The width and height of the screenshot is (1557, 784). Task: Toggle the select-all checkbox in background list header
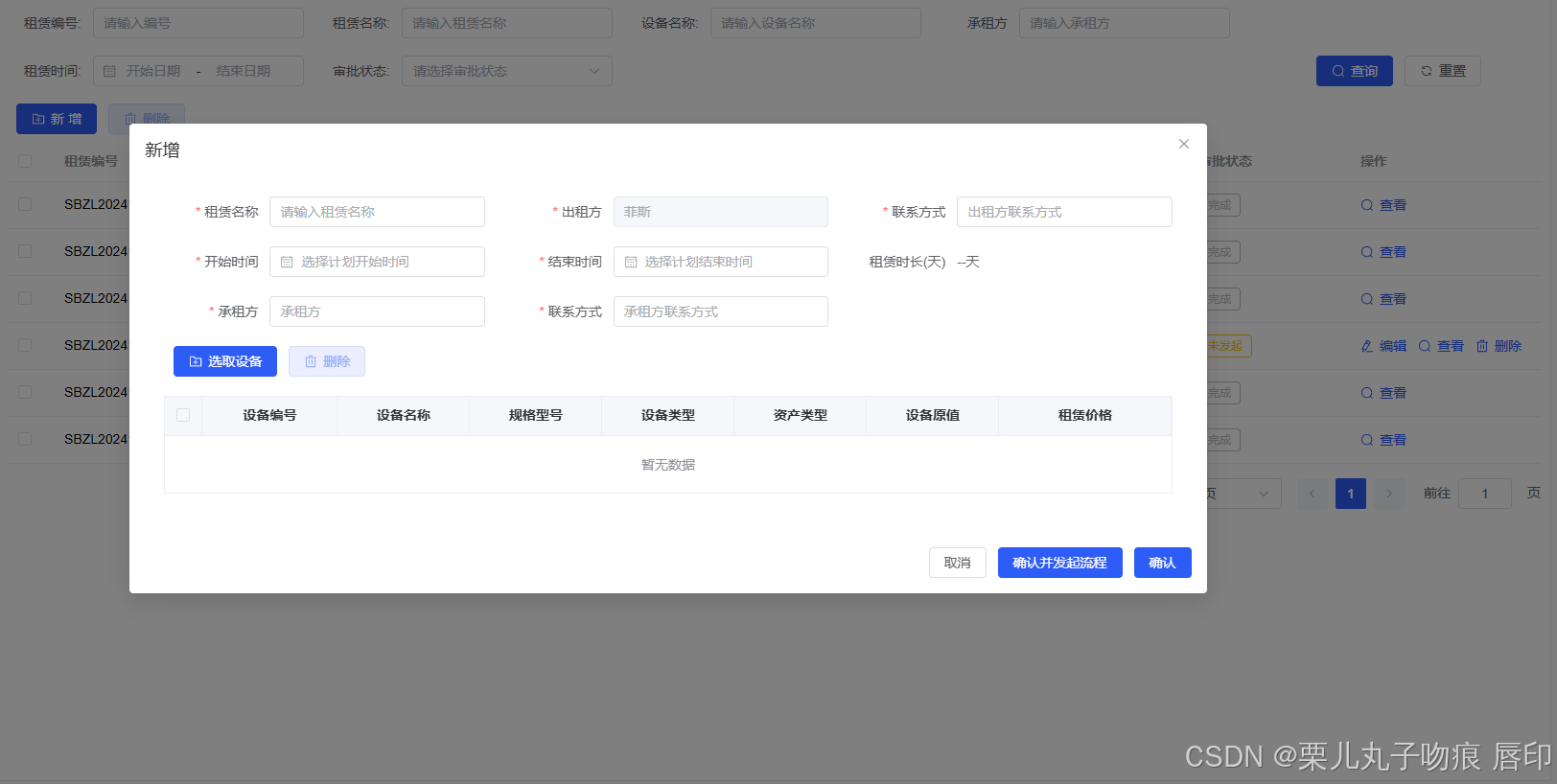[x=25, y=161]
